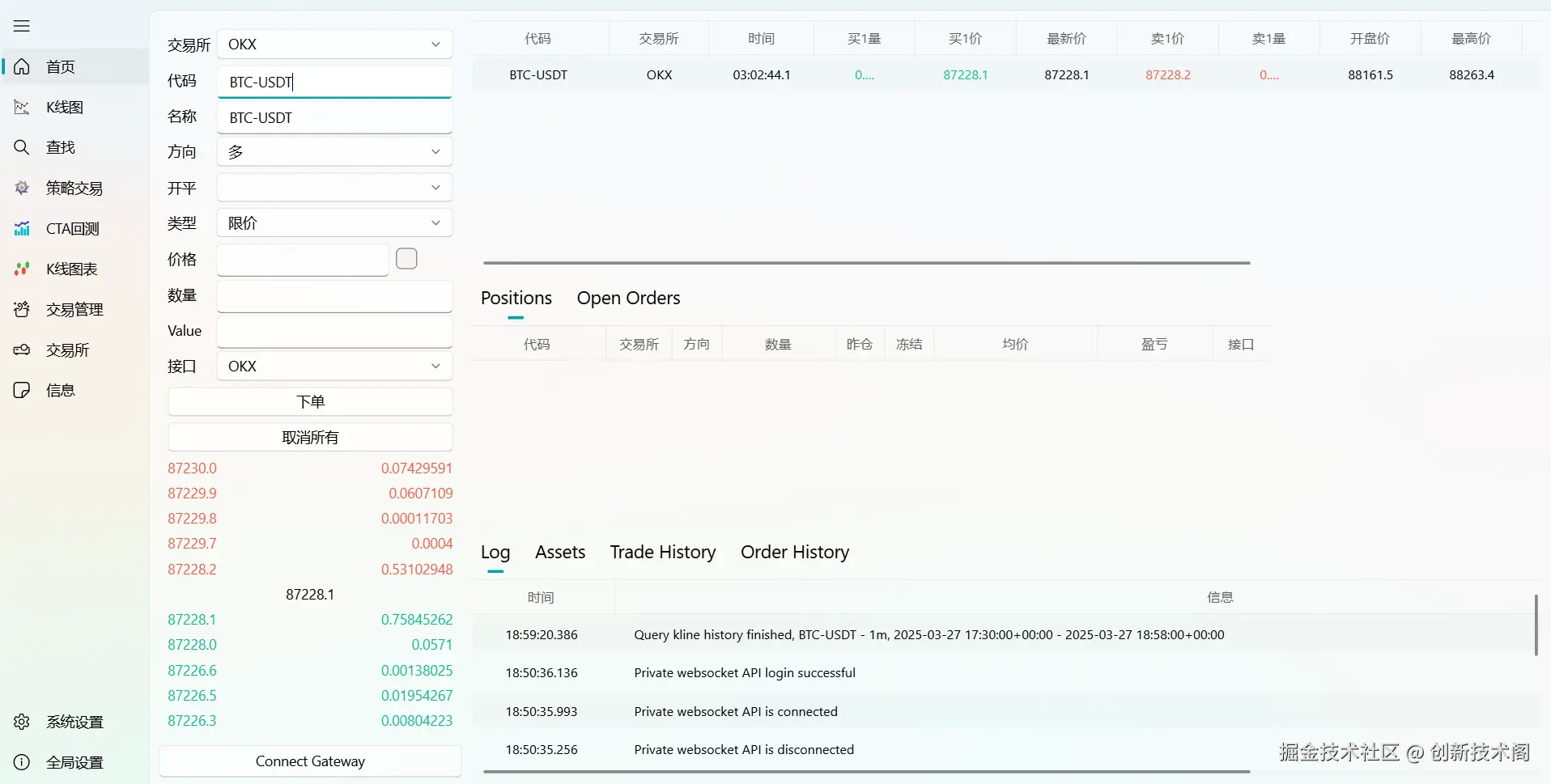Click the 最高价 column header
The height and width of the screenshot is (784, 1551).
[1471, 39]
